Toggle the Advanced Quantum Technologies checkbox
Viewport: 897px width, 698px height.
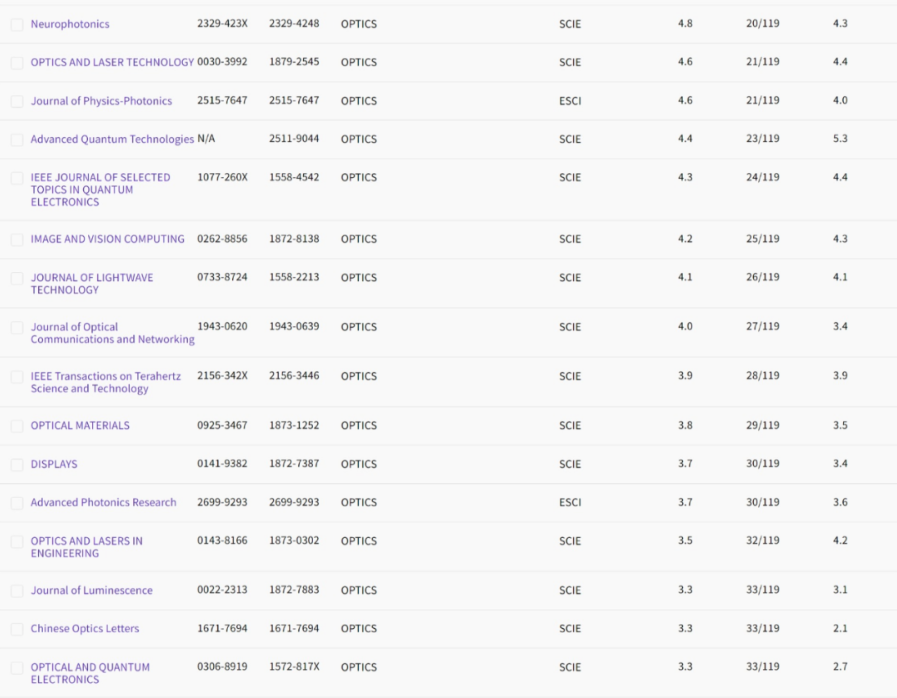coord(17,140)
